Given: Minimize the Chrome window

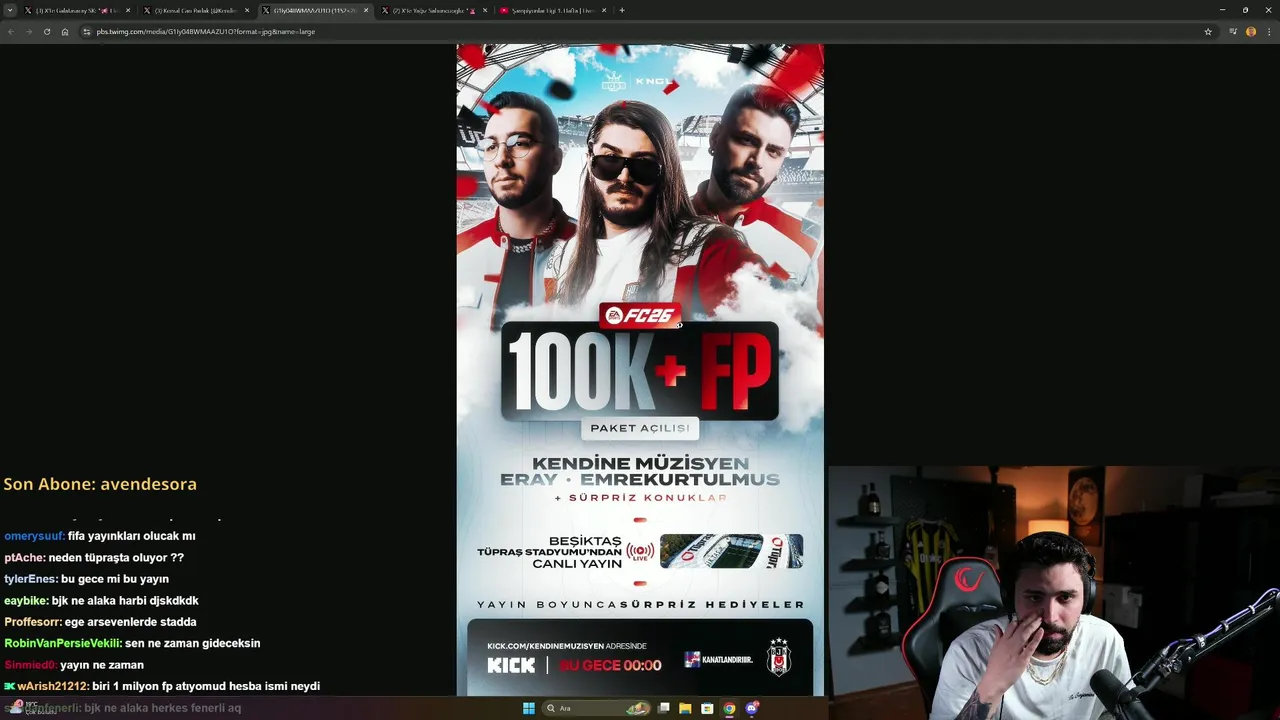Looking at the screenshot, I should point(1222,10).
